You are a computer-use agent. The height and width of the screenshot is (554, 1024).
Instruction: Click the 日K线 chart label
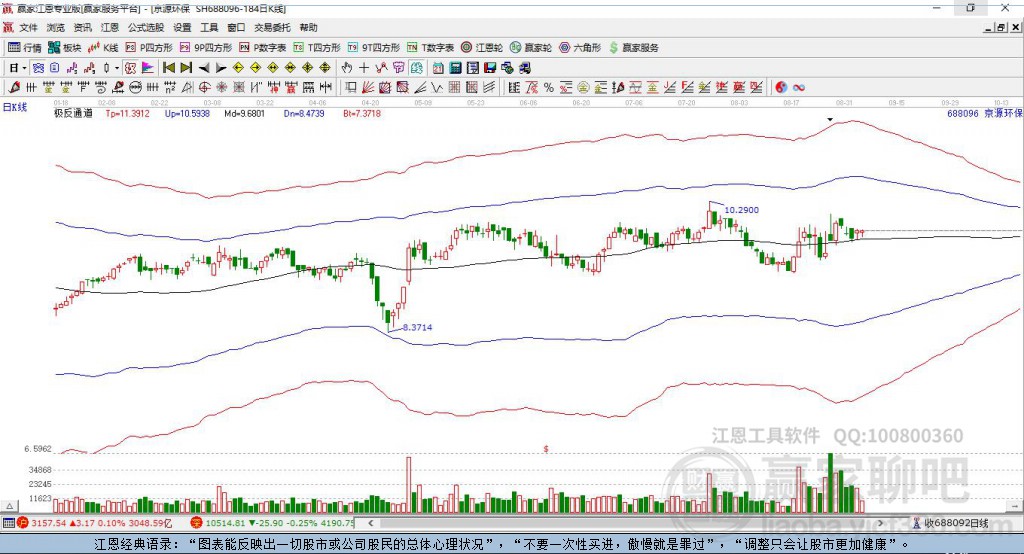pos(16,106)
